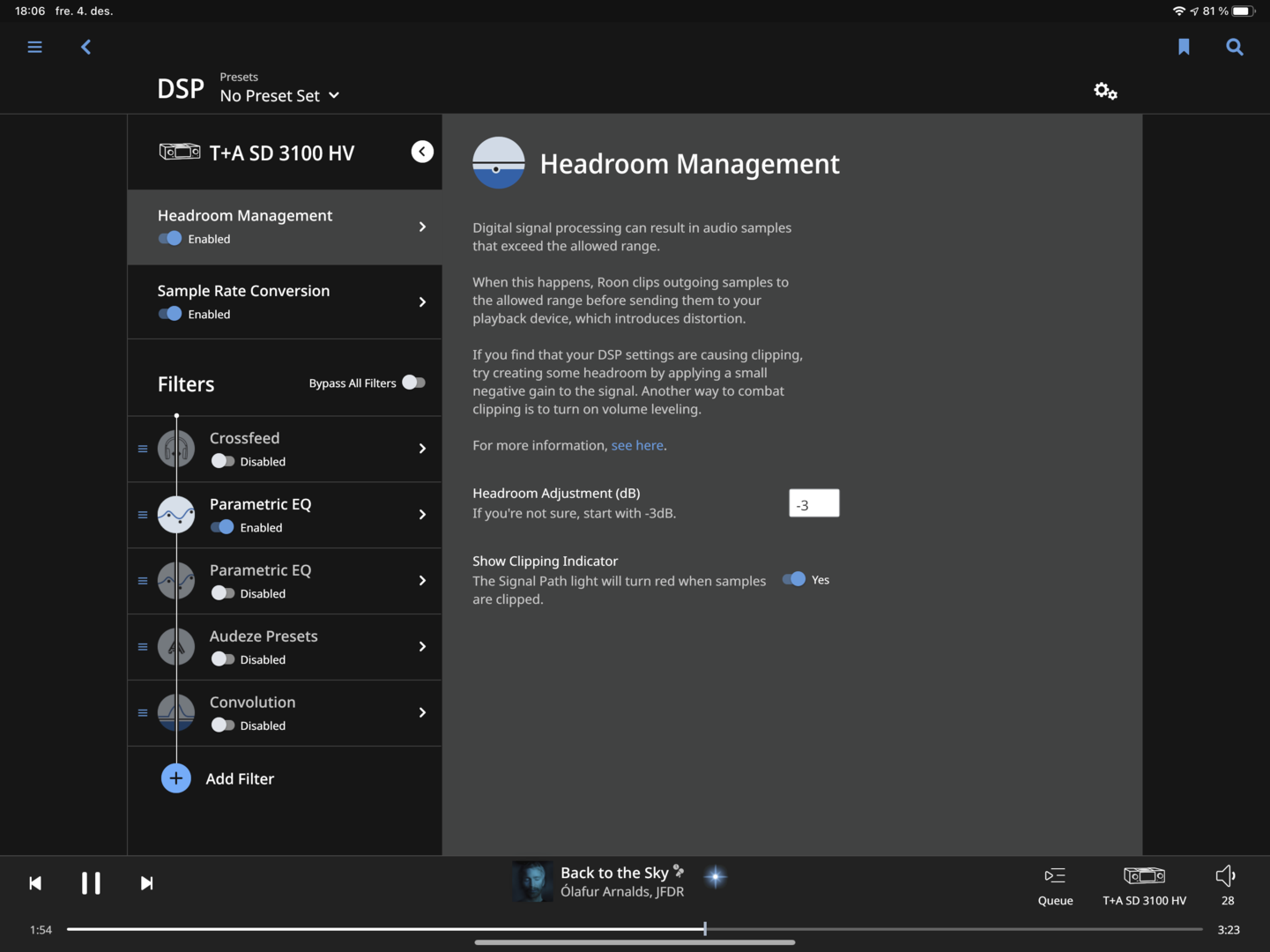Click the T+A SD 3100 HV device name header
The width and height of the screenshot is (1270, 952).
(x=282, y=152)
